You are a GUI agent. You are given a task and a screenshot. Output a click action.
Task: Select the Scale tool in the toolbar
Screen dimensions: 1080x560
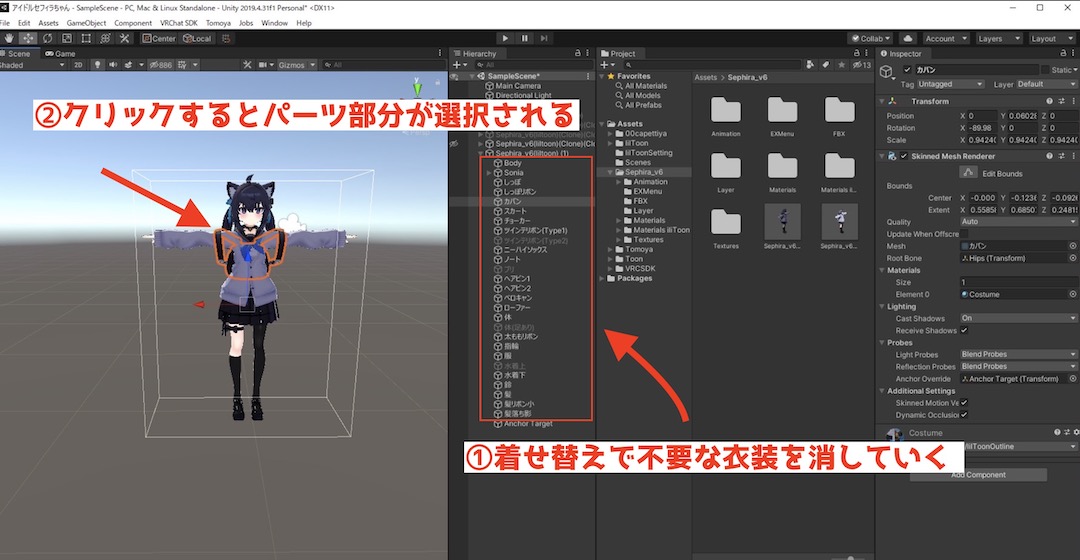(x=66, y=39)
